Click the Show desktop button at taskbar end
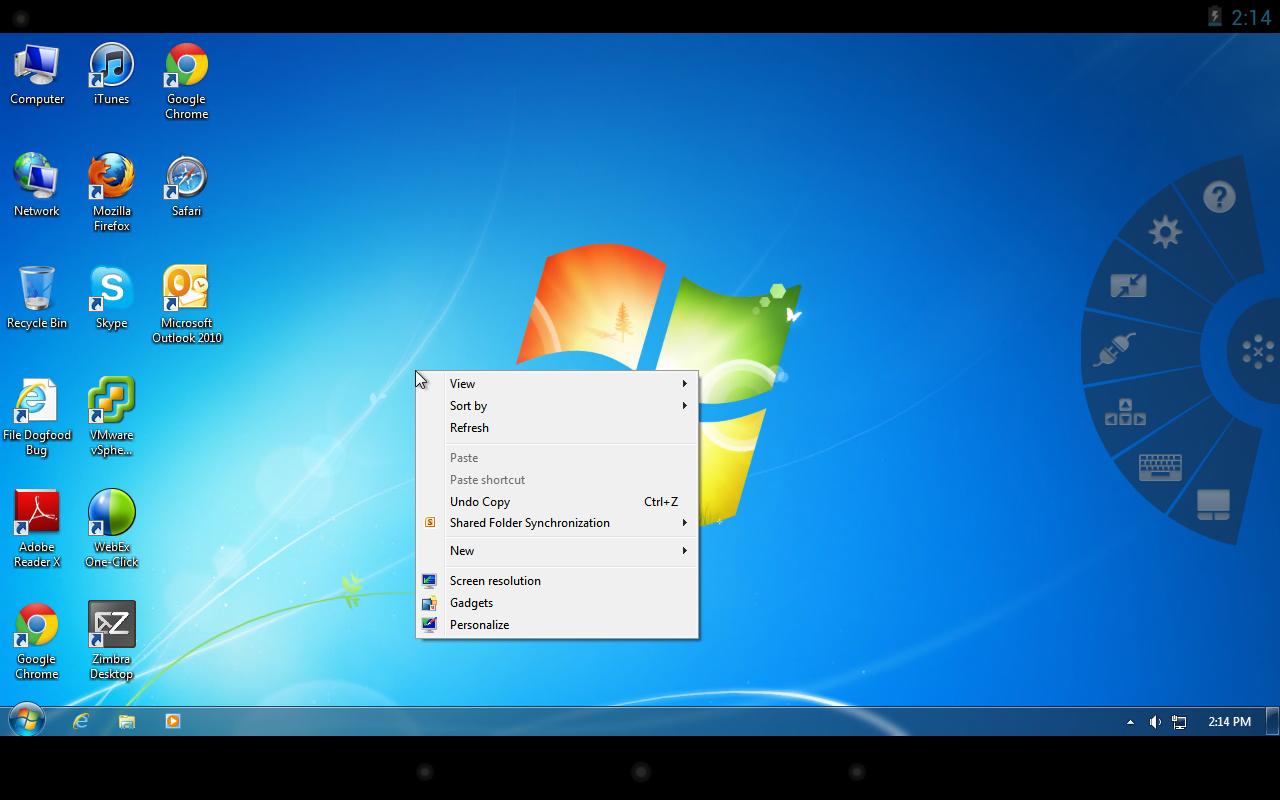The height and width of the screenshot is (800, 1280). pyautogui.click(x=1273, y=721)
